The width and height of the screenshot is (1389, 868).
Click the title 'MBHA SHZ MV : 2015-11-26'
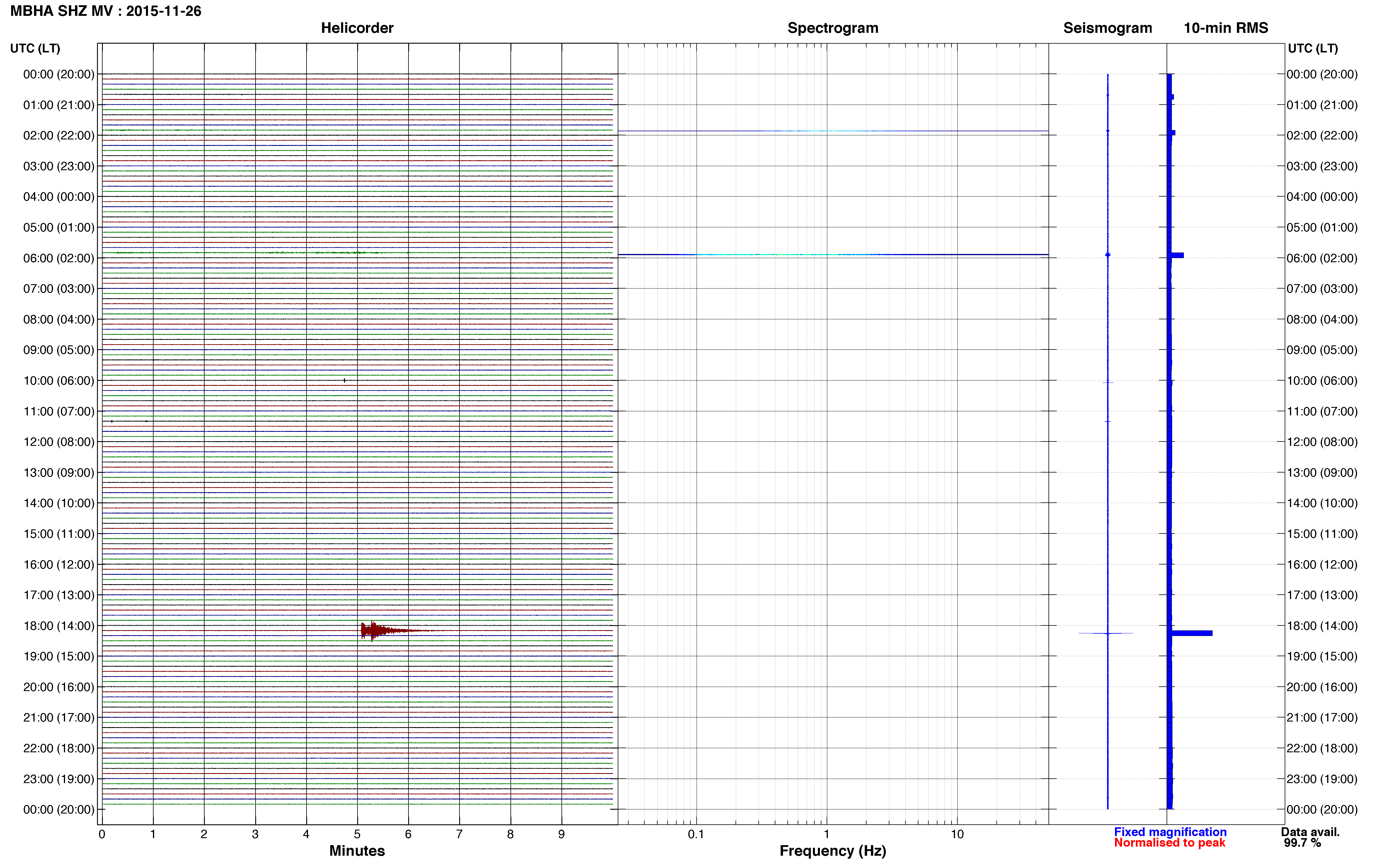[106, 11]
